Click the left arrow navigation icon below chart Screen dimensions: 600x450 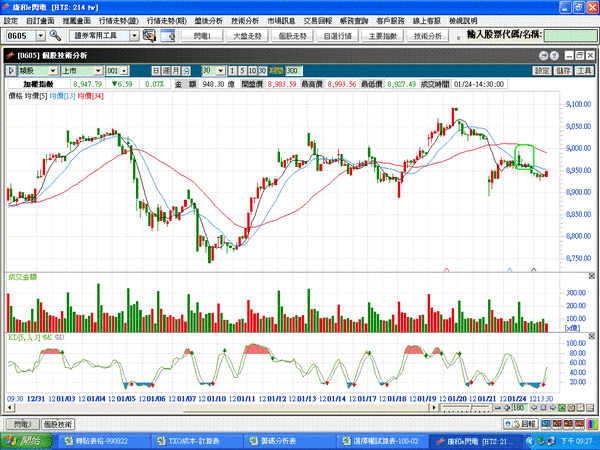(x=534, y=408)
